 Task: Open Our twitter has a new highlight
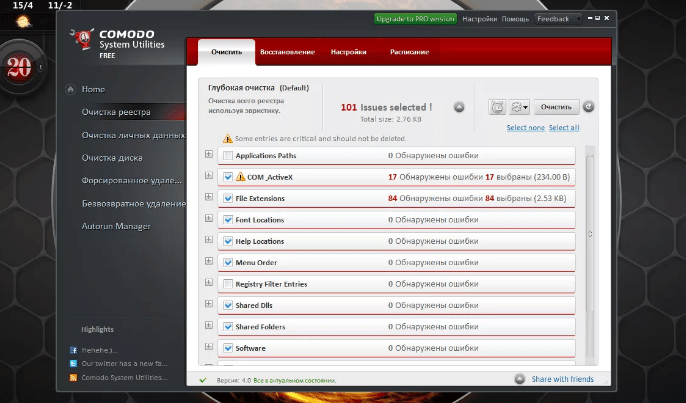tap(124, 364)
